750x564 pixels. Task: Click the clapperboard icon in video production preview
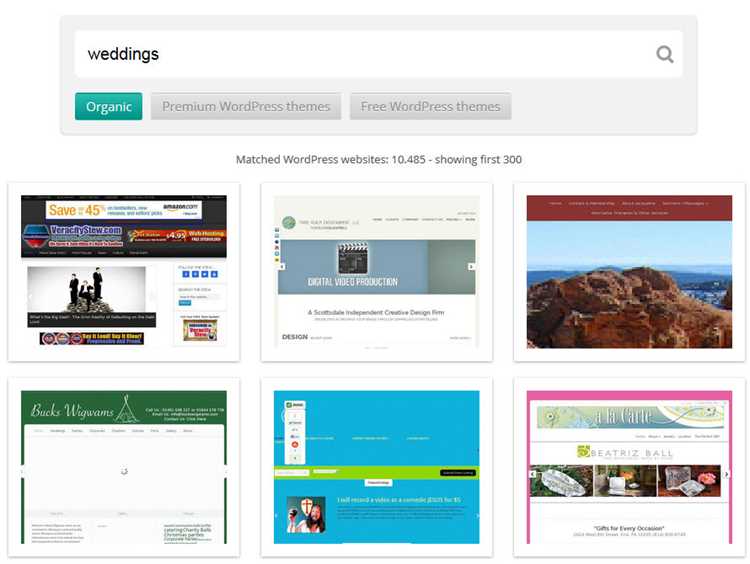point(353,258)
